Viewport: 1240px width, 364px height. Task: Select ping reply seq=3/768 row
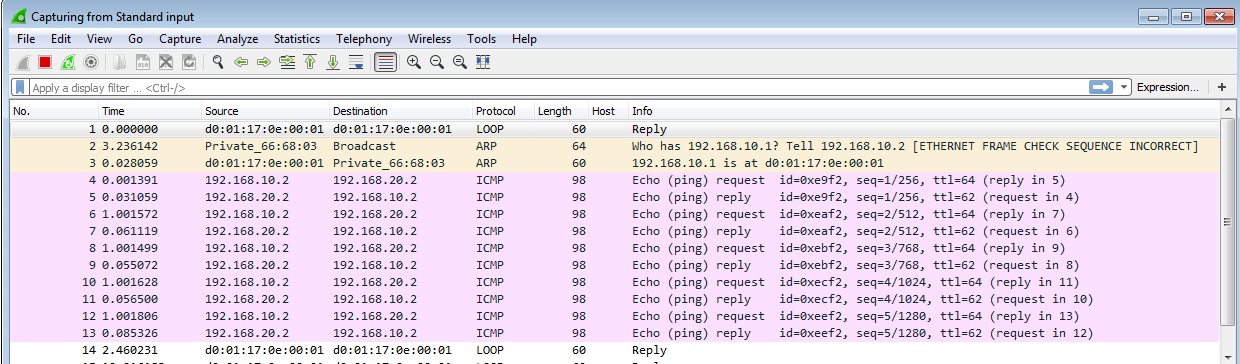click(616, 265)
